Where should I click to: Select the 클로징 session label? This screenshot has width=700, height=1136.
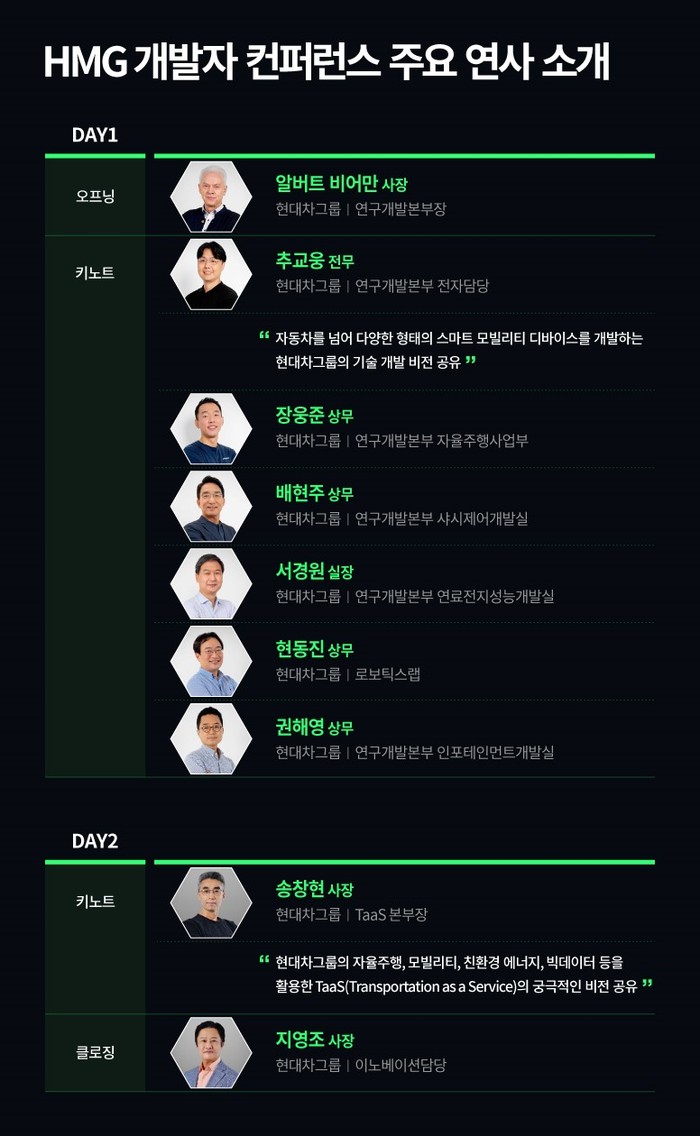pos(95,1053)
